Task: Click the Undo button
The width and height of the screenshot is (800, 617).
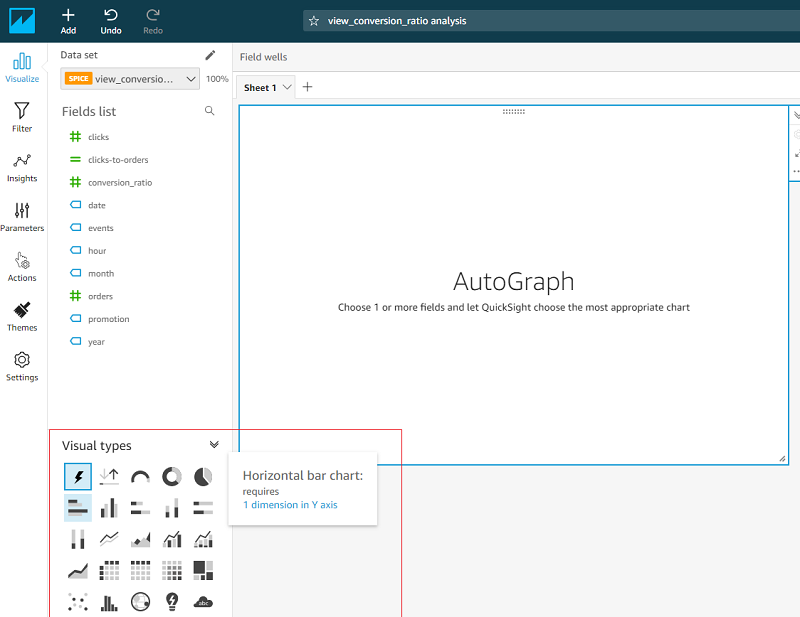Action: point(111,21)
